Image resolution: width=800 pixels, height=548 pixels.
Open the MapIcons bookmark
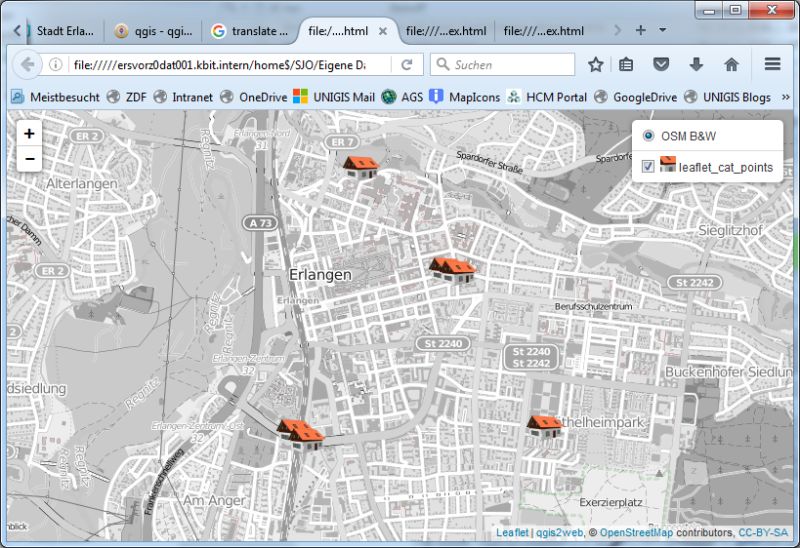[465, 97]
